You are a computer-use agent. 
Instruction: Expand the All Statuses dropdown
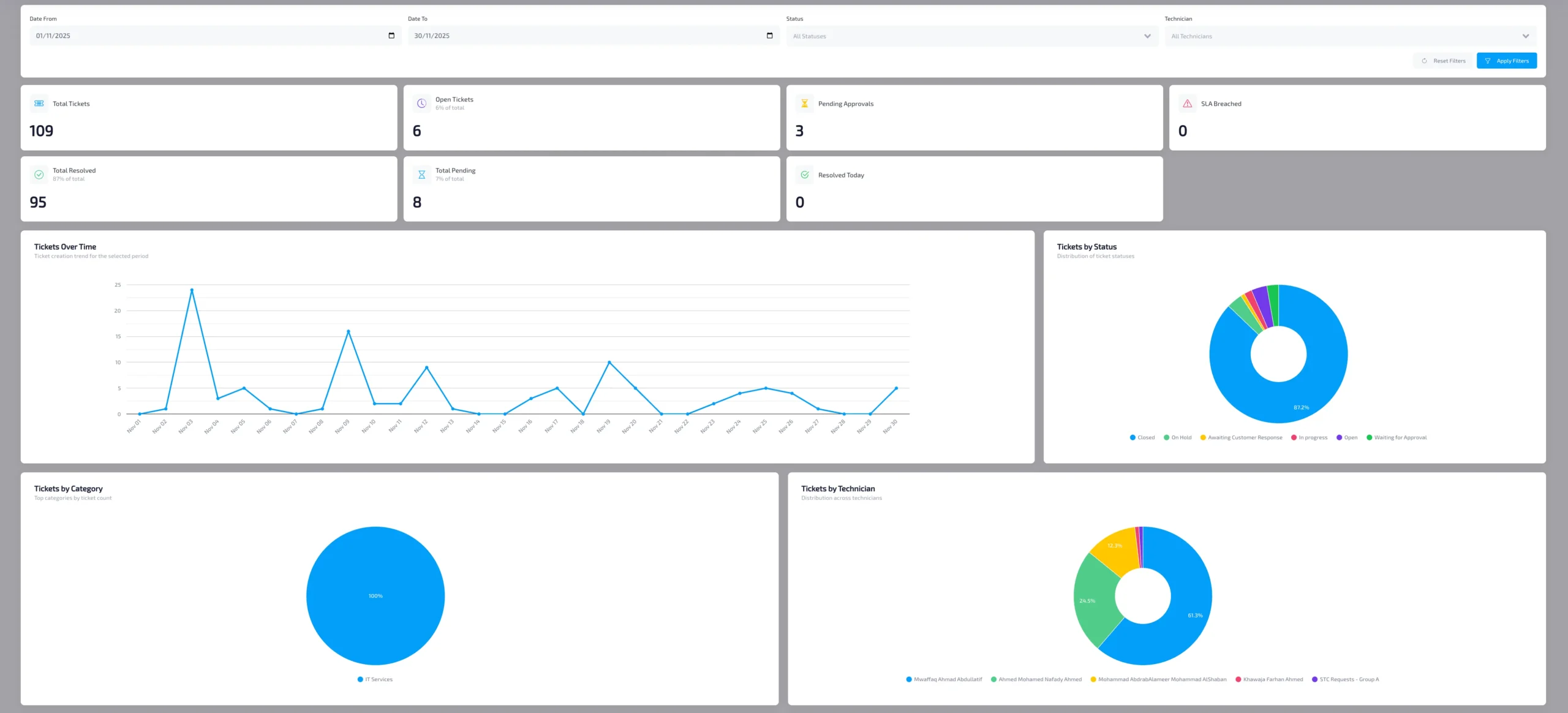coord(971,36)
